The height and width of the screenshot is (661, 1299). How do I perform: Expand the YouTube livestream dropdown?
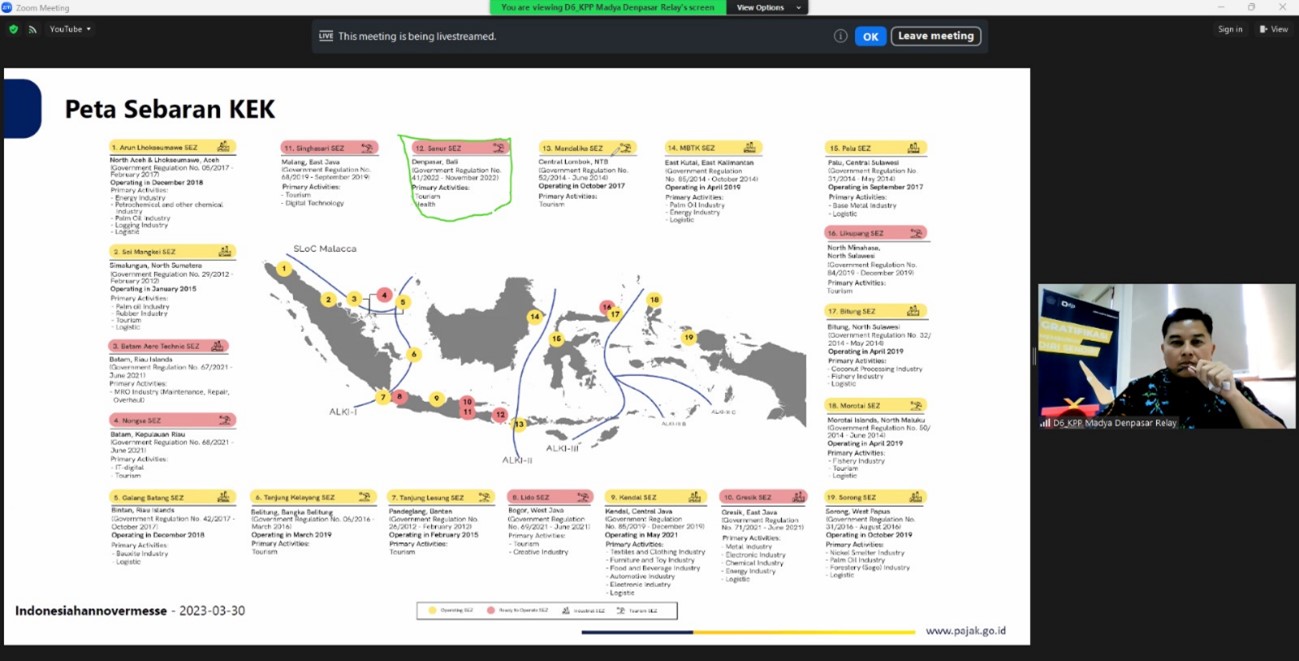[70, 29]
